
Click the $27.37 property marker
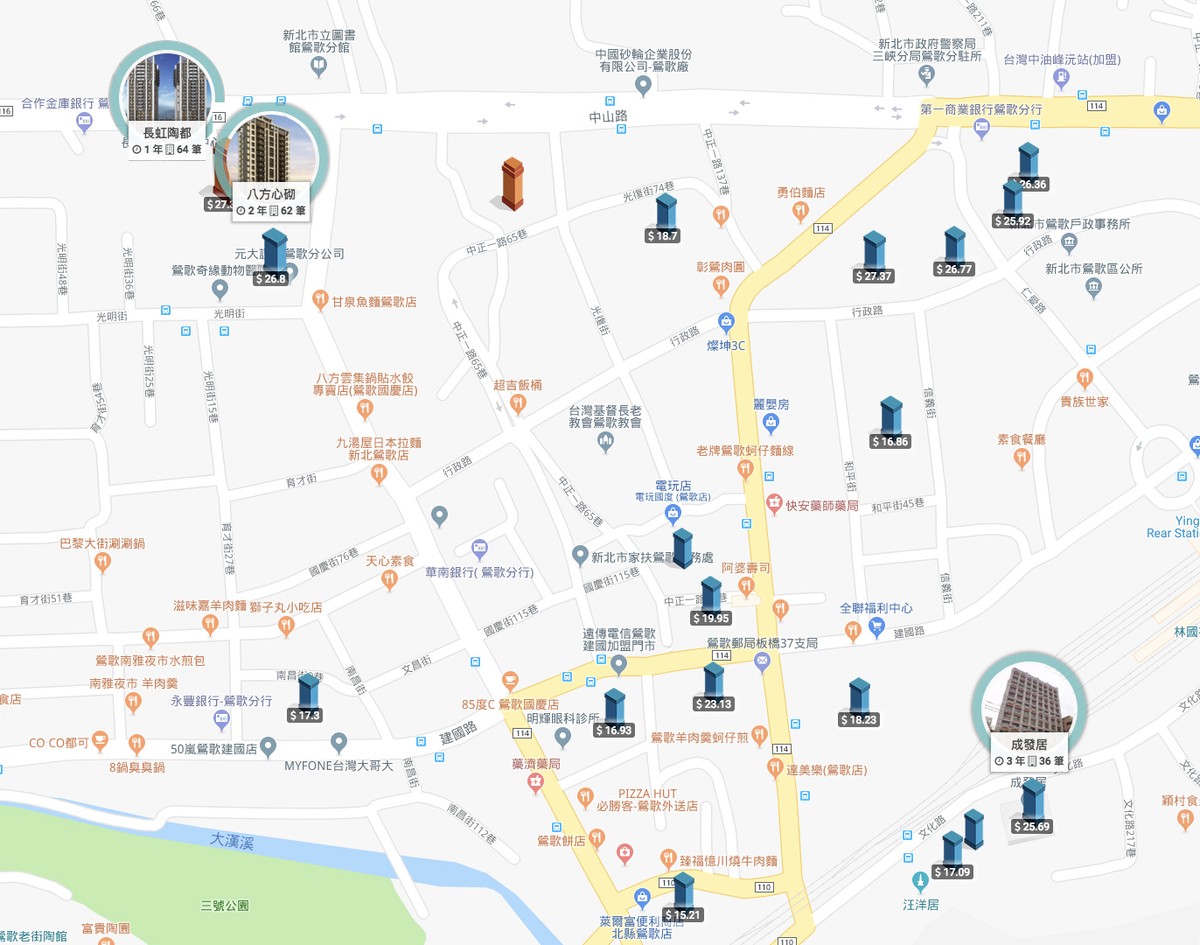[874, 258]
